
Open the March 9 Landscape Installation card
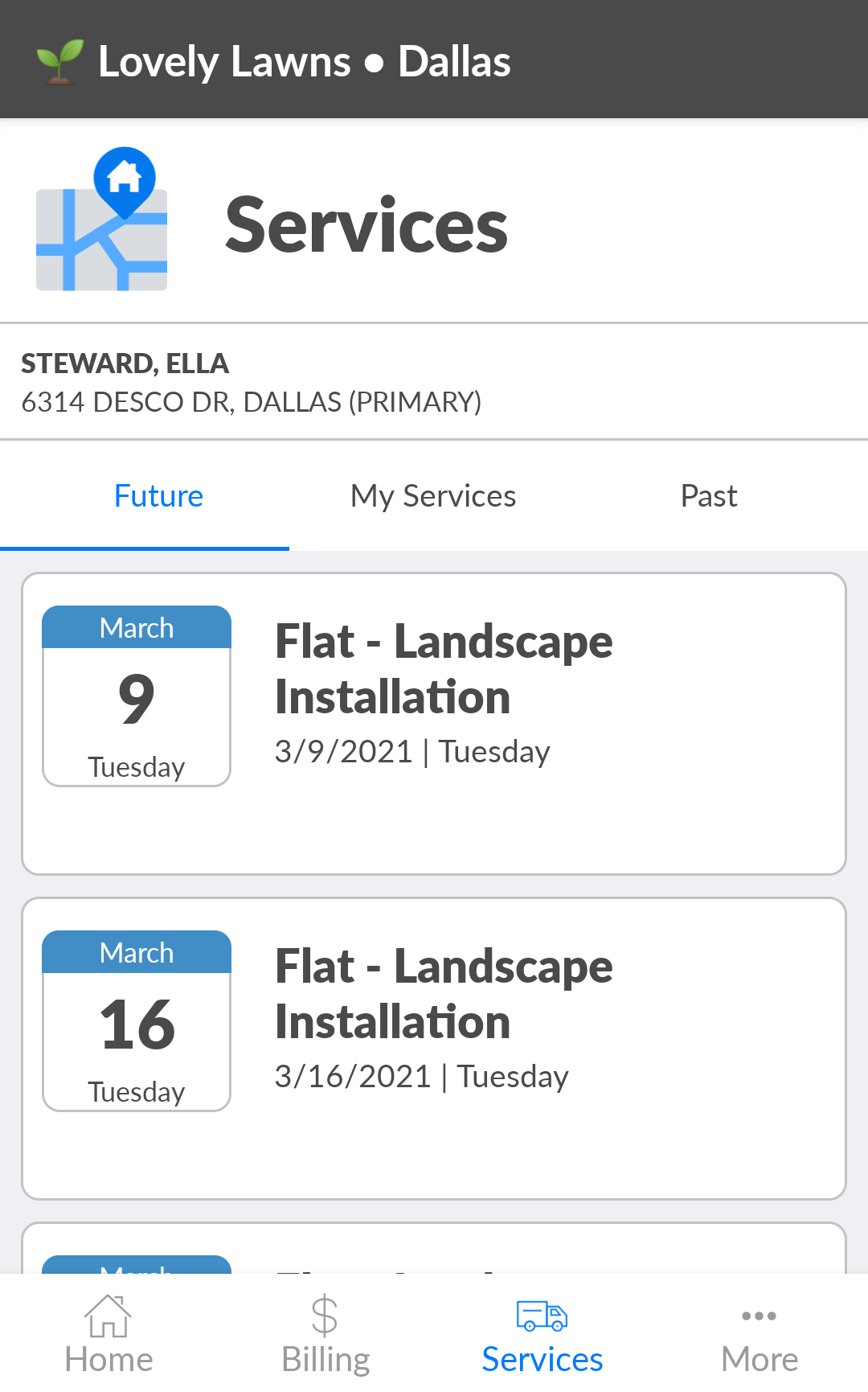pos(434,724)
